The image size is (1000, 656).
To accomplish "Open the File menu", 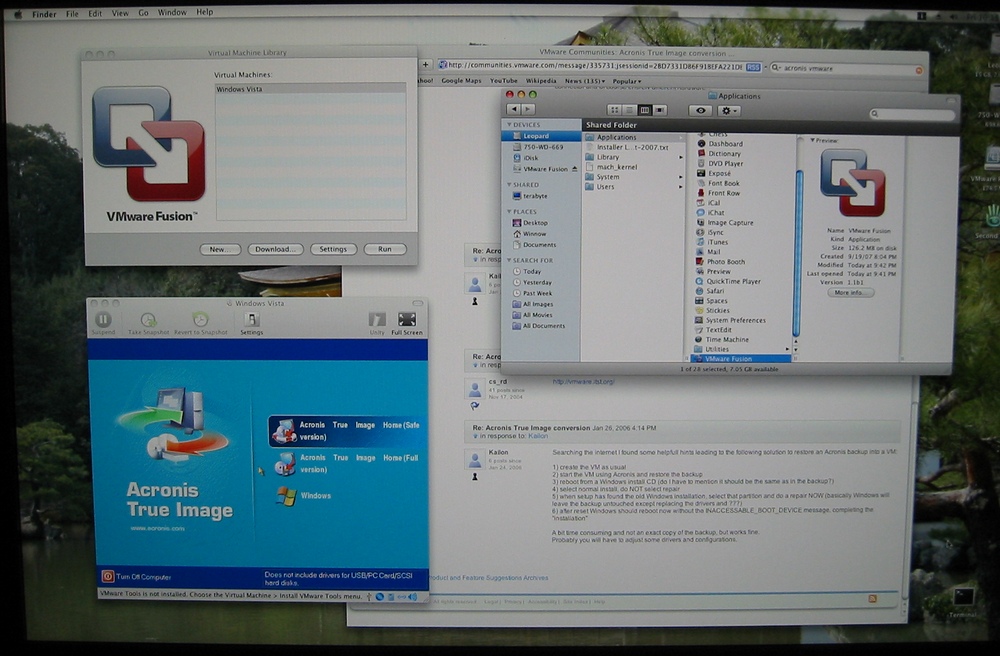I will [x=72, y=13].
